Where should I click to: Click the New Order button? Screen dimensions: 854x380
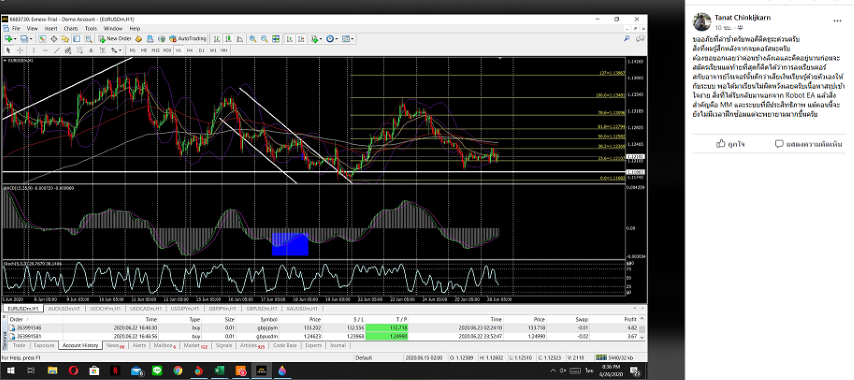coord(115,39)
